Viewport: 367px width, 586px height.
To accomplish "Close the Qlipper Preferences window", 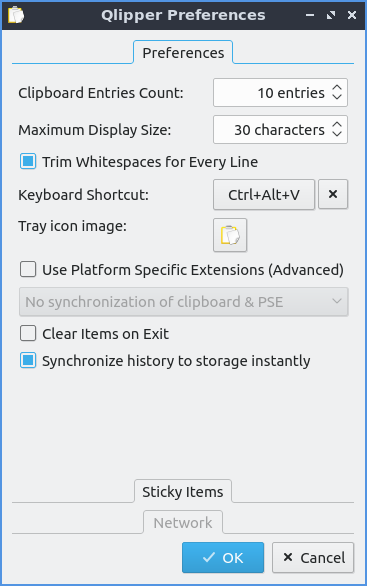I will pos(352,15).
